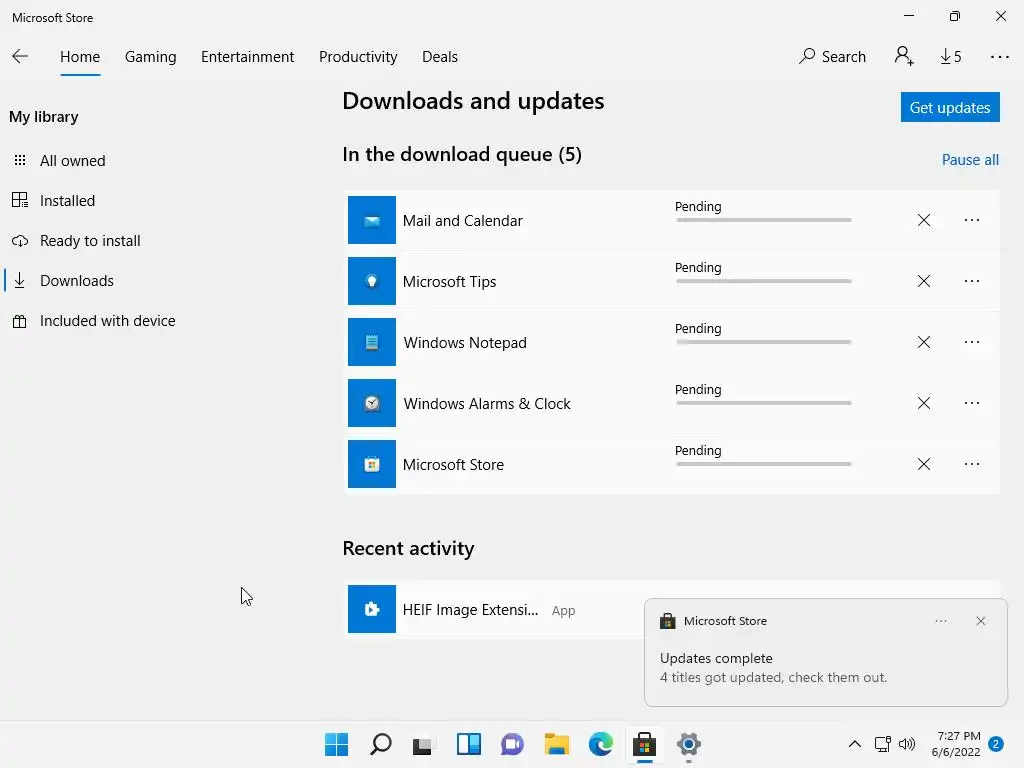The height and width of the screenshot is (768, 1024).
Task: Cancel the Microsoft Tips download
Action: 923,281
